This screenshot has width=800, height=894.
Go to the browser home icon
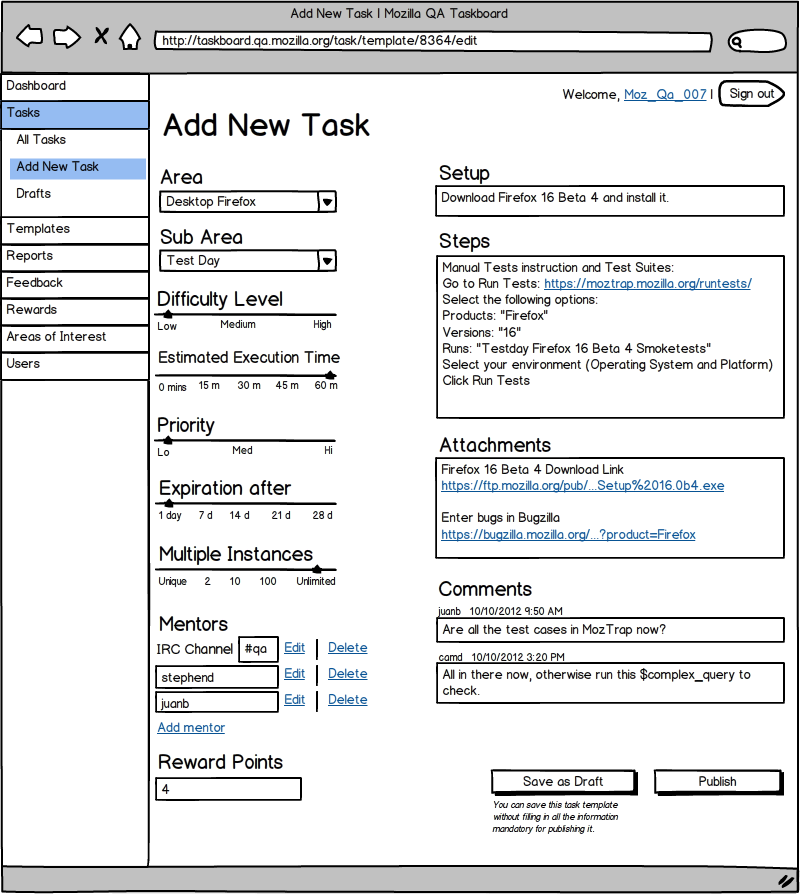point(130,36)
